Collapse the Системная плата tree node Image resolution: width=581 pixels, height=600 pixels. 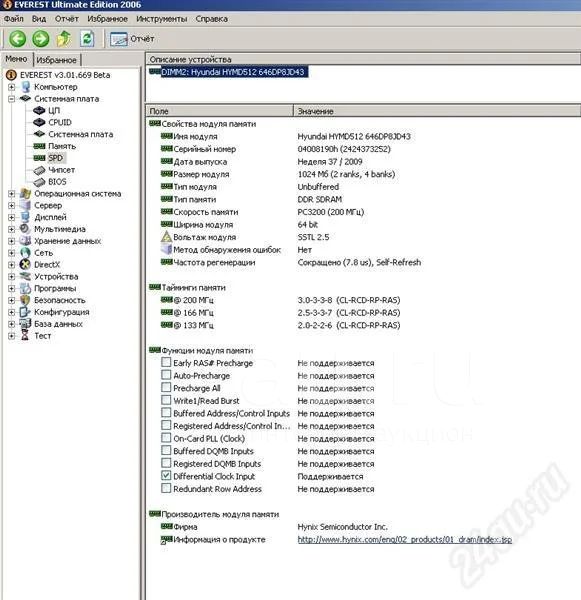(x=11, y=99)
